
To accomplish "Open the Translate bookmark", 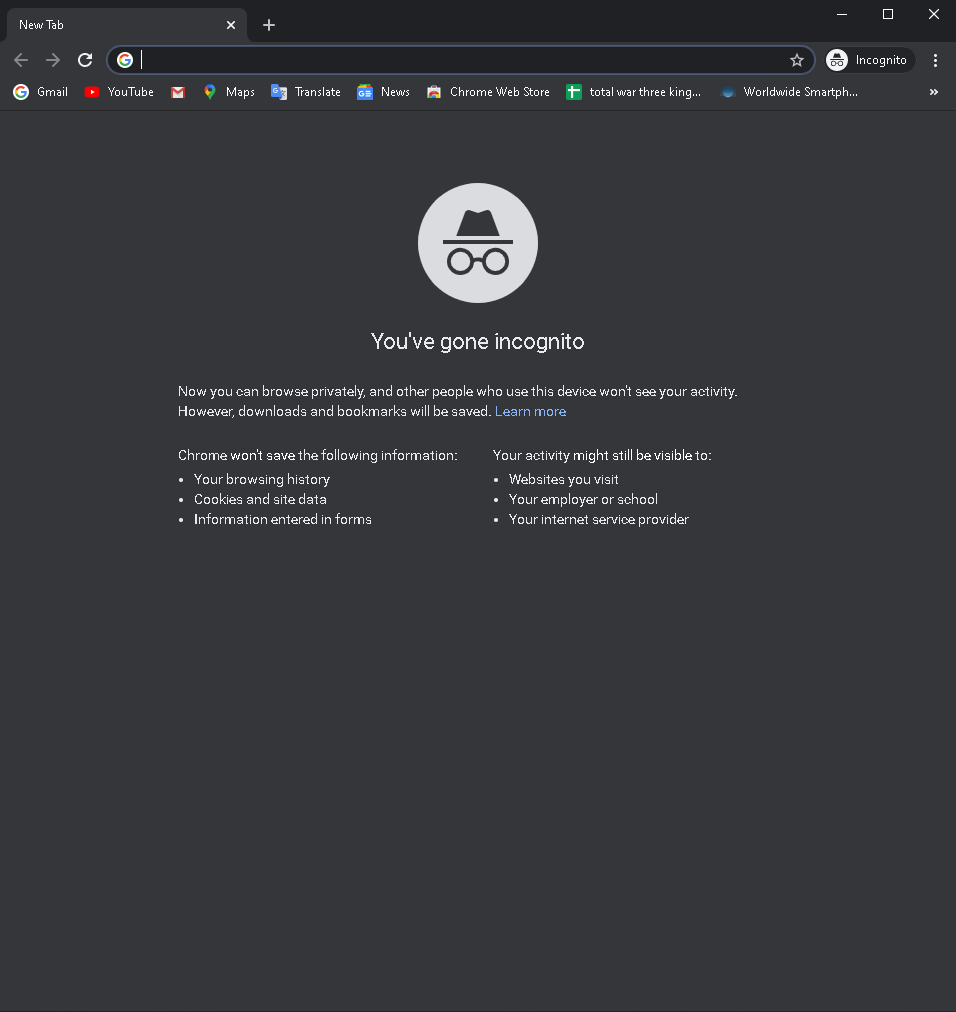I will pyautogui.click(x=306, y=92).
